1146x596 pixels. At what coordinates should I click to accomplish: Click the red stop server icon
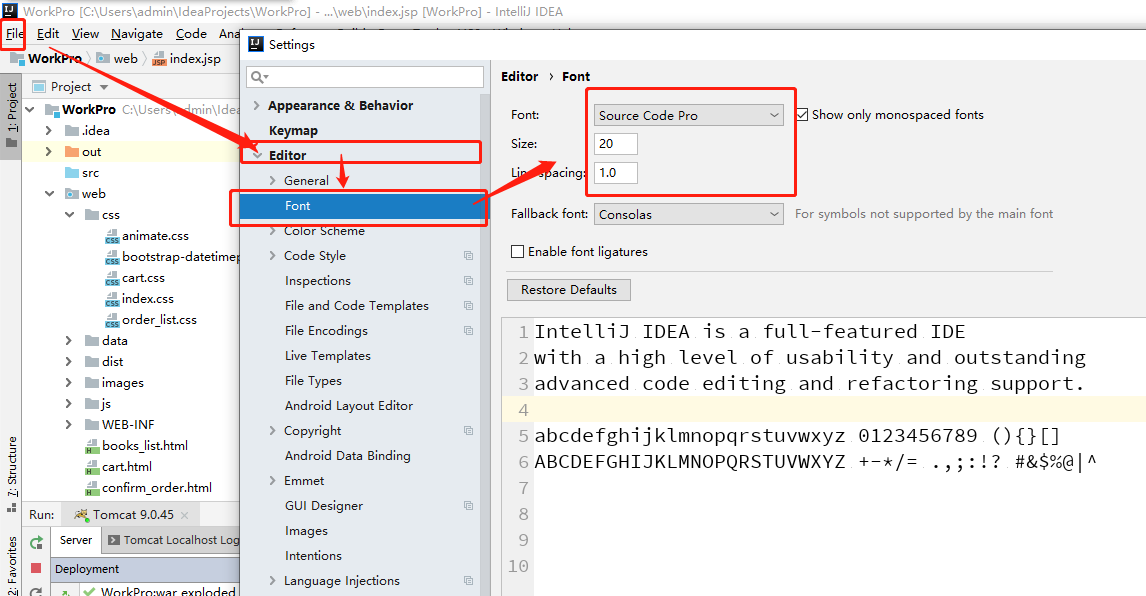tap(36, 567)
